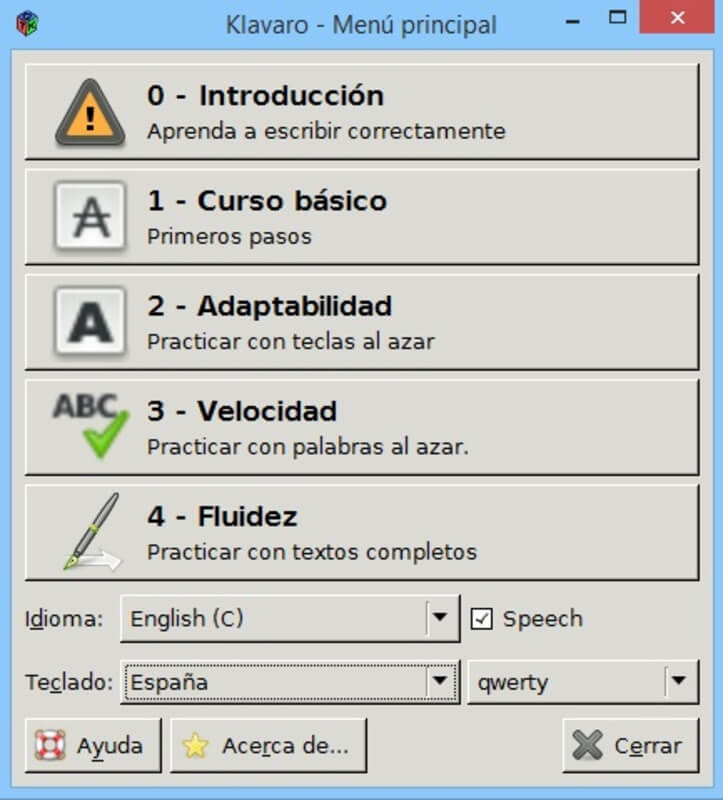This screenshot has width=723, height=800.
Task: Expand the Idioma dropdown arrow
Action: [439, 619]
